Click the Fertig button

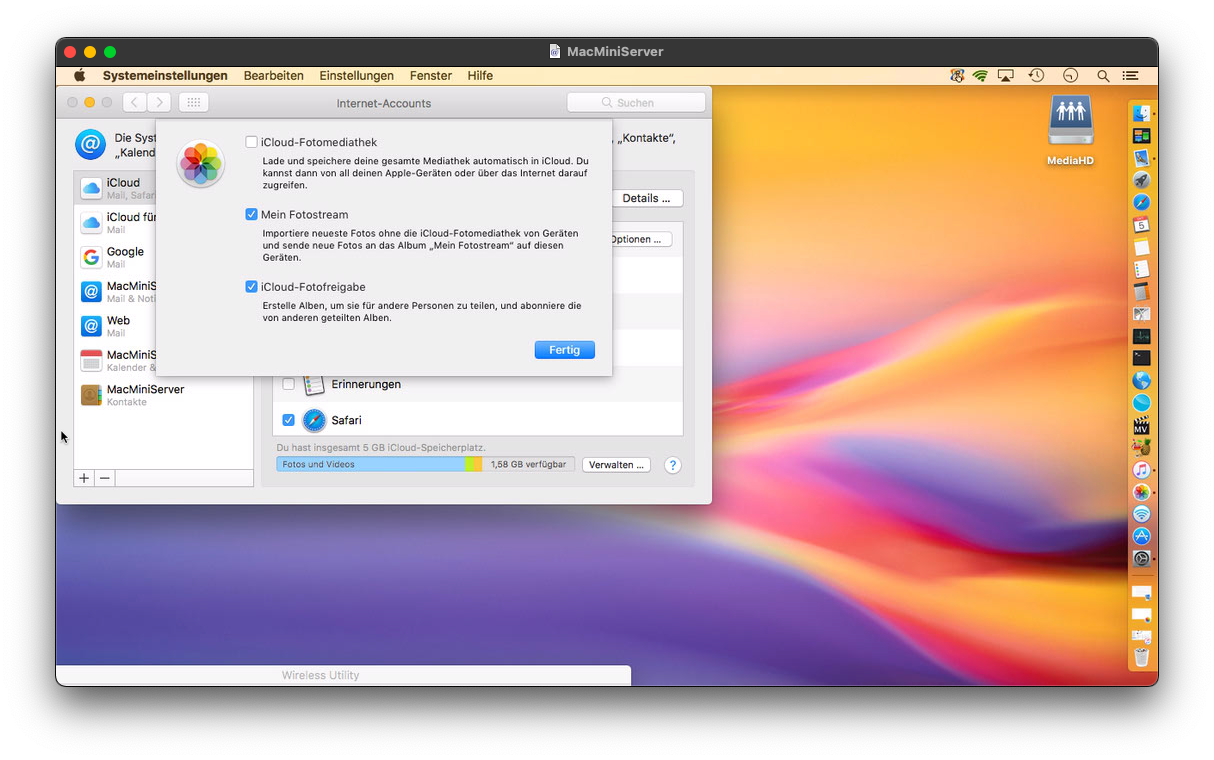pos(564,350)
